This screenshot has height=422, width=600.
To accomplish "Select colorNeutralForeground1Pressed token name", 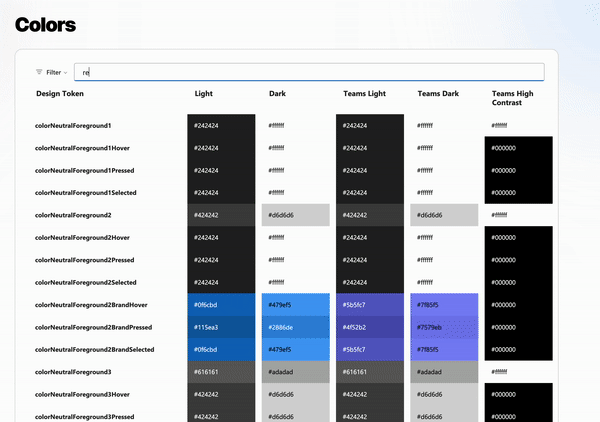I will click(85, 171).
